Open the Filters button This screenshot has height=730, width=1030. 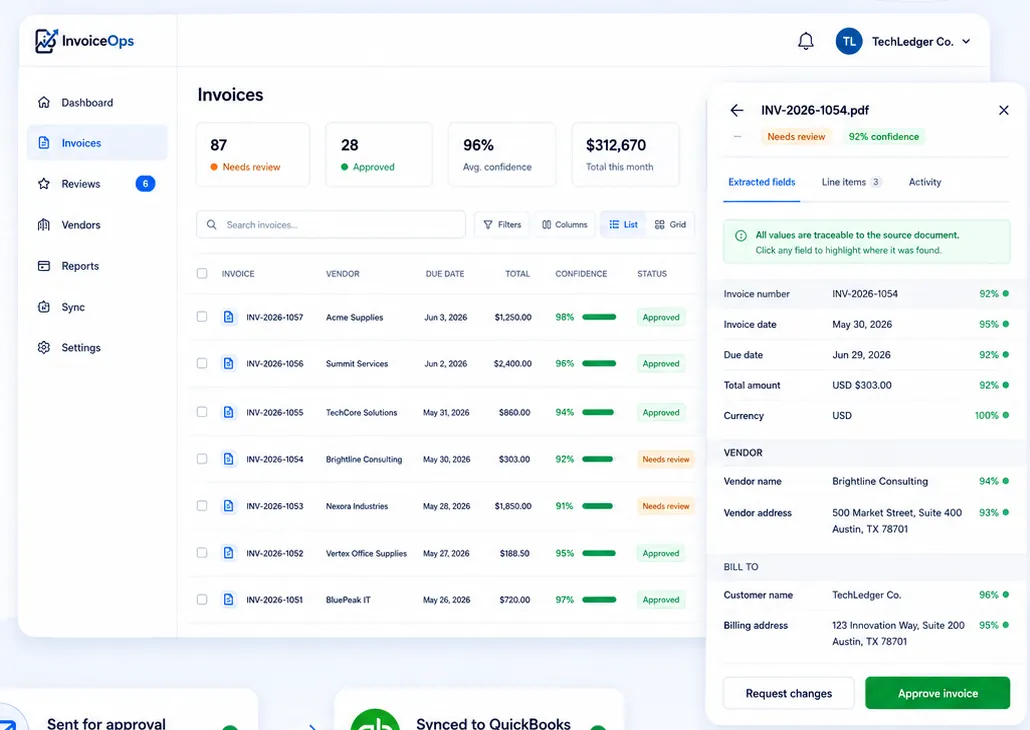click(x=502, y=225)
